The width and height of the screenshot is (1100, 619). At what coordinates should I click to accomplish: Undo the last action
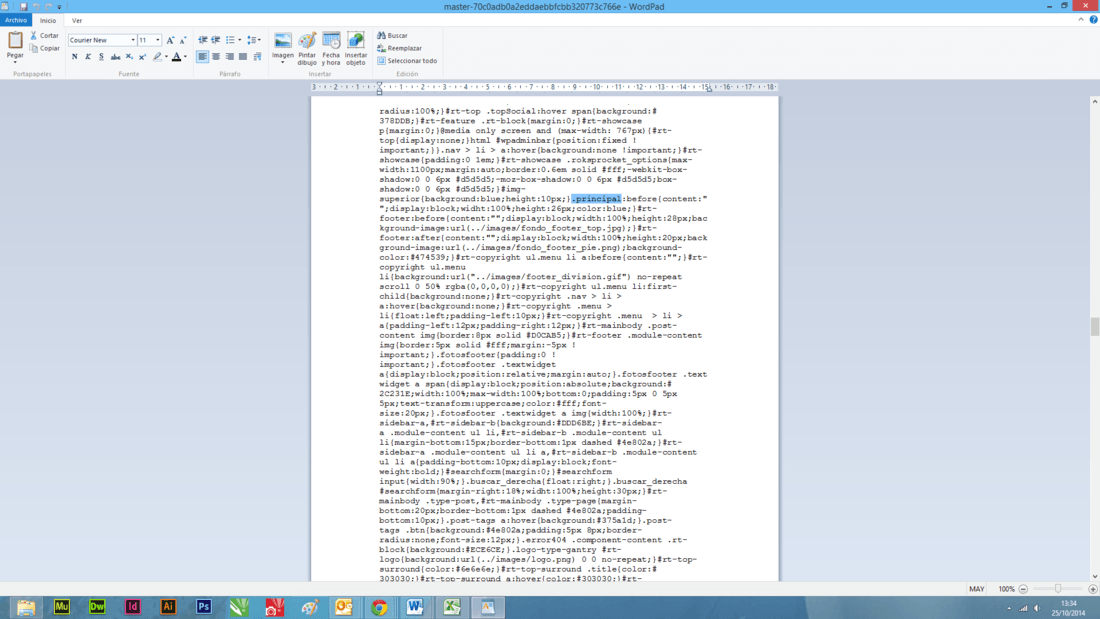click(36, 6)
